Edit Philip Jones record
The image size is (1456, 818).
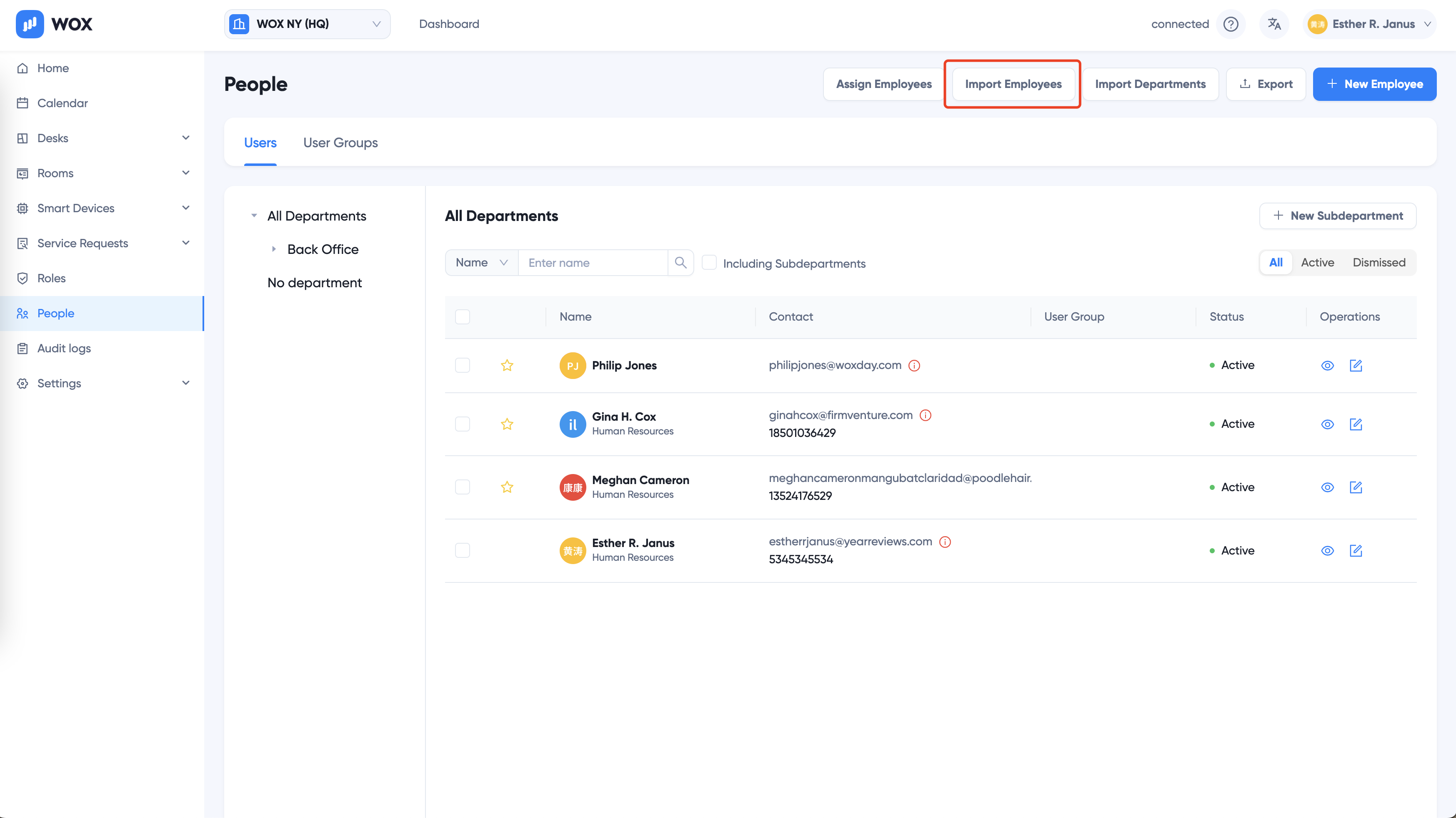1356,365
